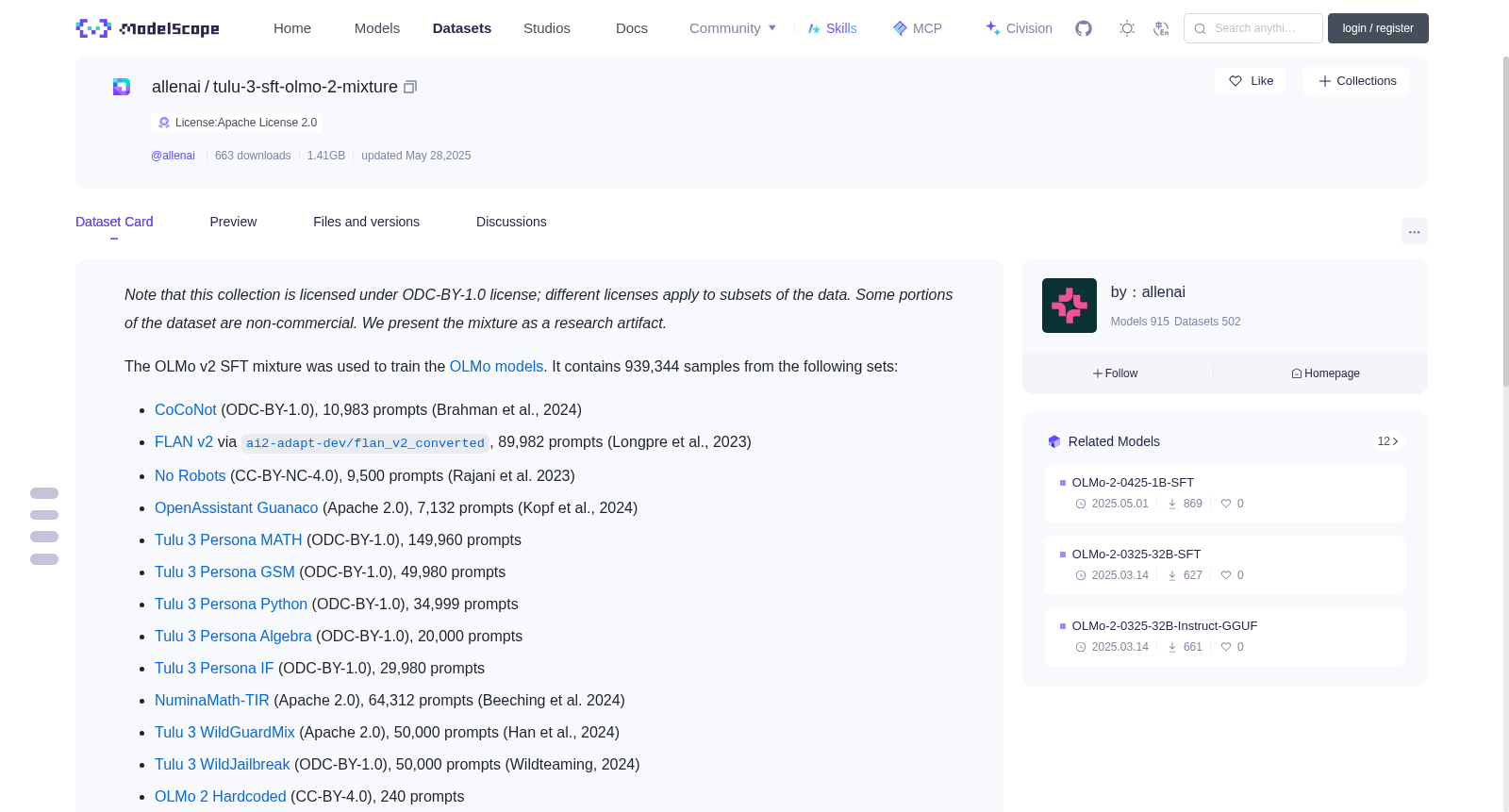Open the NuminaMath-TIR link
This screenshot has height=812, width=1509.
[x=212, y=701]
